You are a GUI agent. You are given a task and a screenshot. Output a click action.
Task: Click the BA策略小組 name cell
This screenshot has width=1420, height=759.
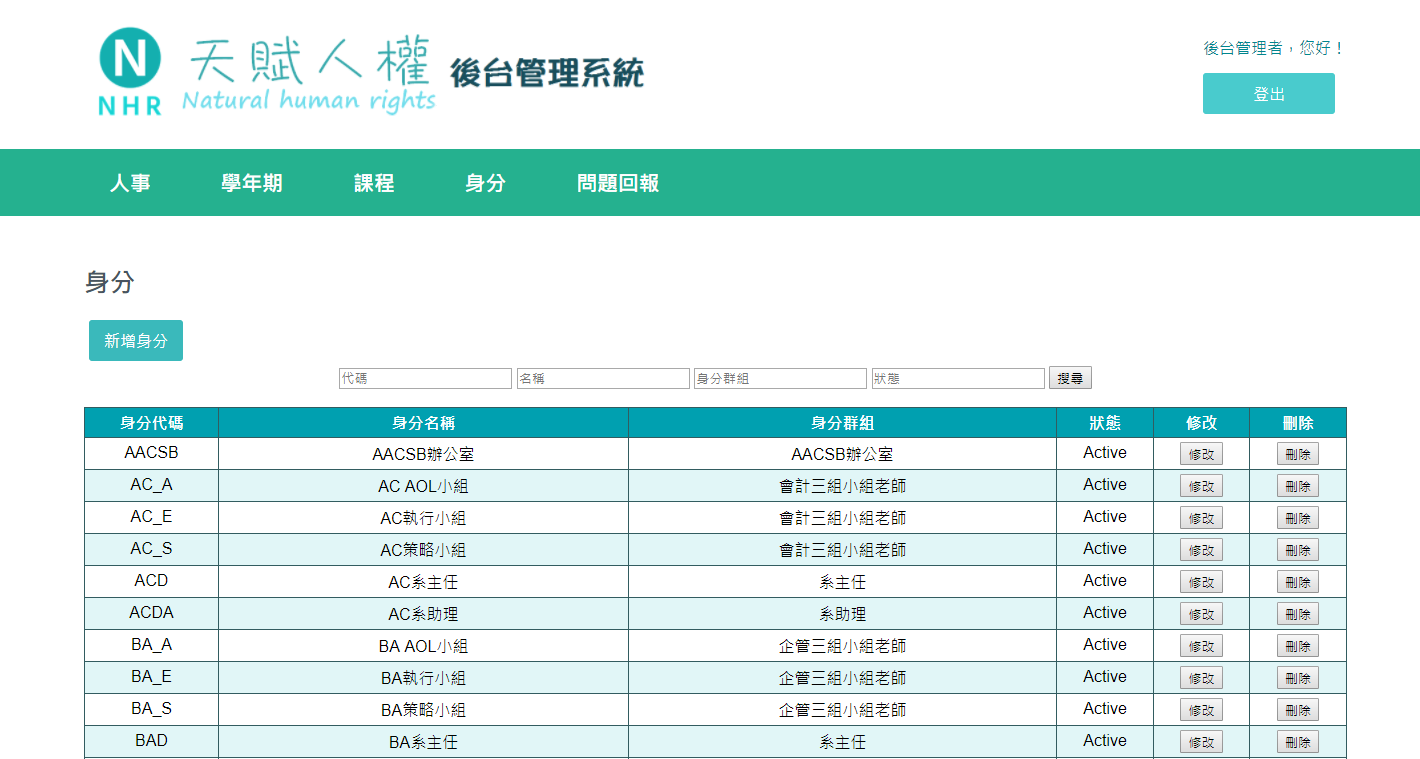423,710
